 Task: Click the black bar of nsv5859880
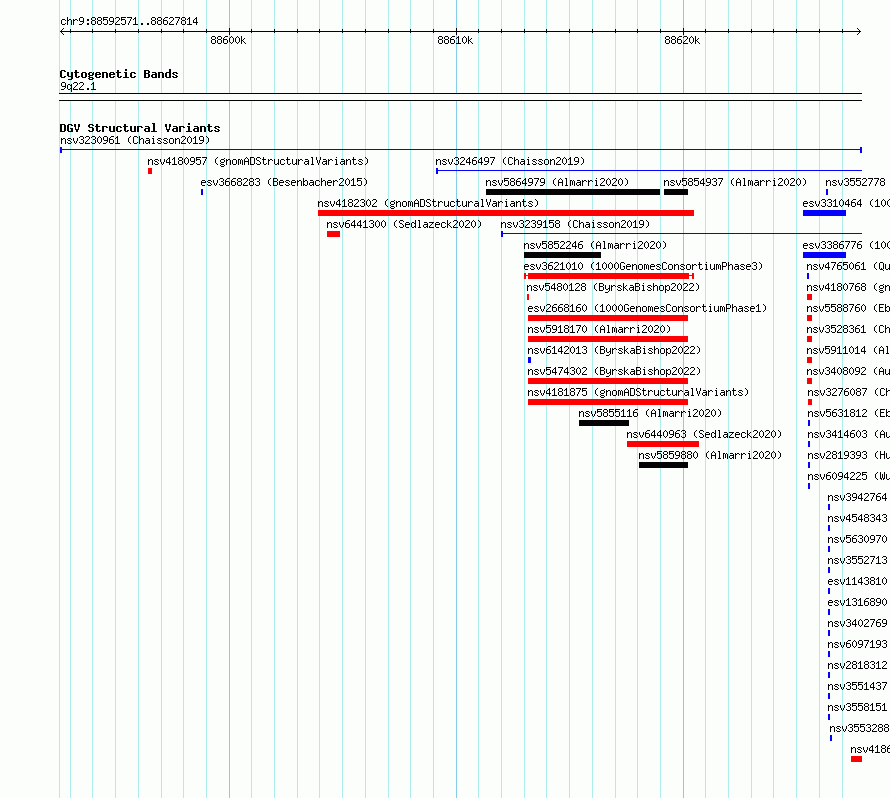pos(664,465)
